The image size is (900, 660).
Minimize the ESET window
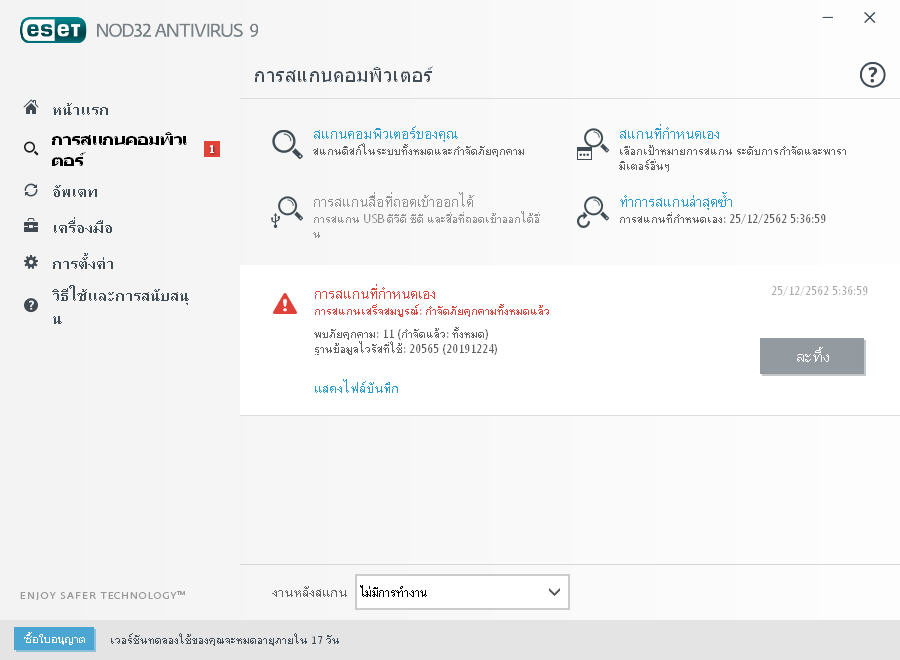coord(827,18)
